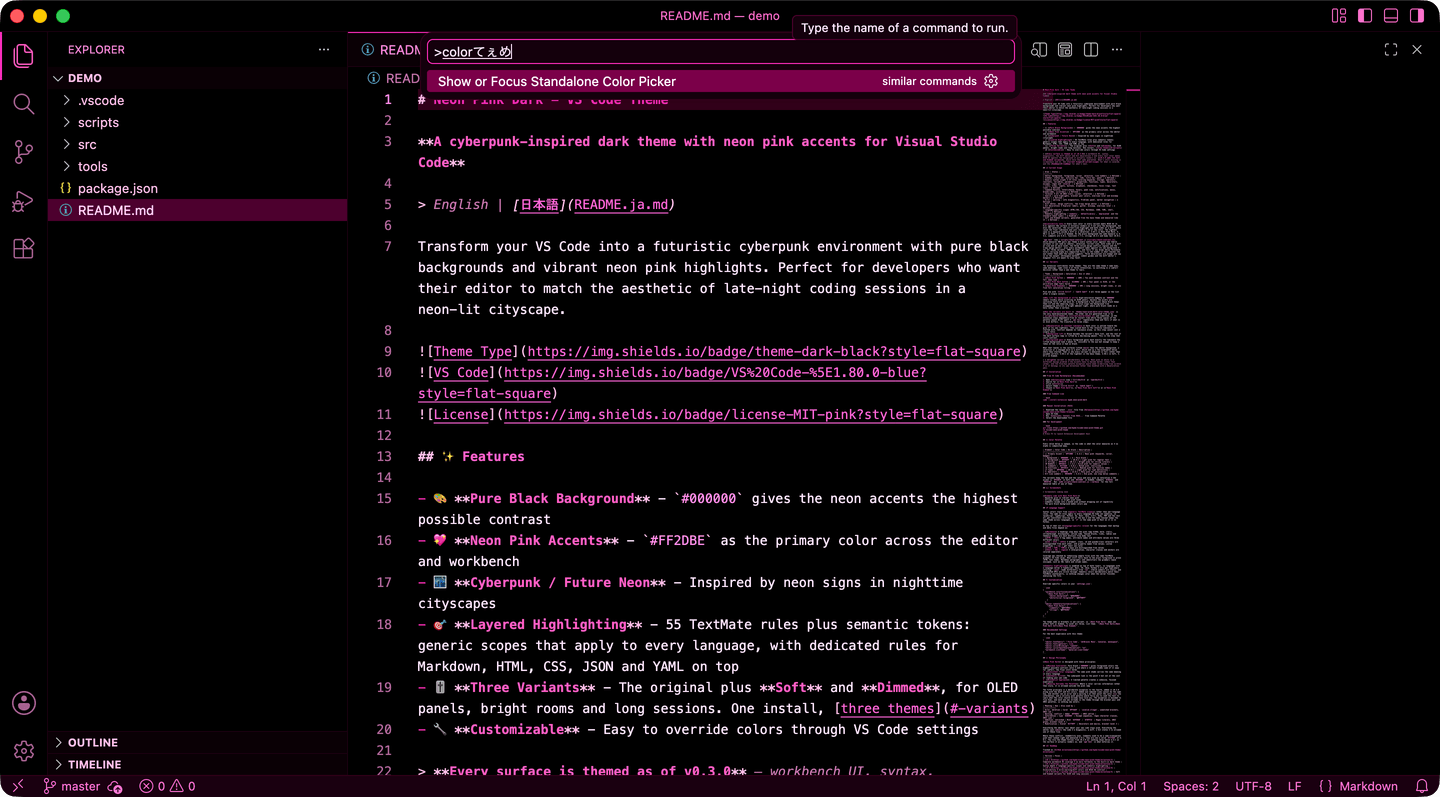Viewport: 1440px width, 797px height.
Task: Click theme-dark-black shields.io URL
Action: tap(774, 351)
